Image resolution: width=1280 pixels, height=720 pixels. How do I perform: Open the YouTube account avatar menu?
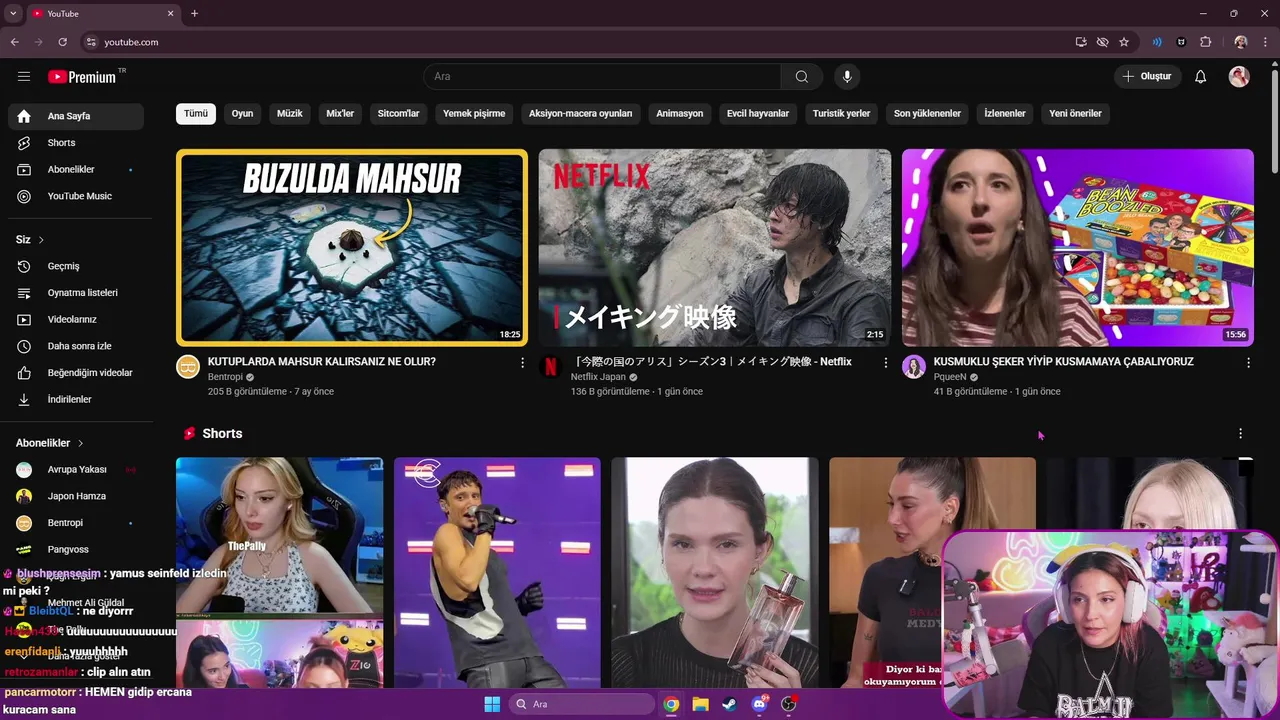[1239, 77]
